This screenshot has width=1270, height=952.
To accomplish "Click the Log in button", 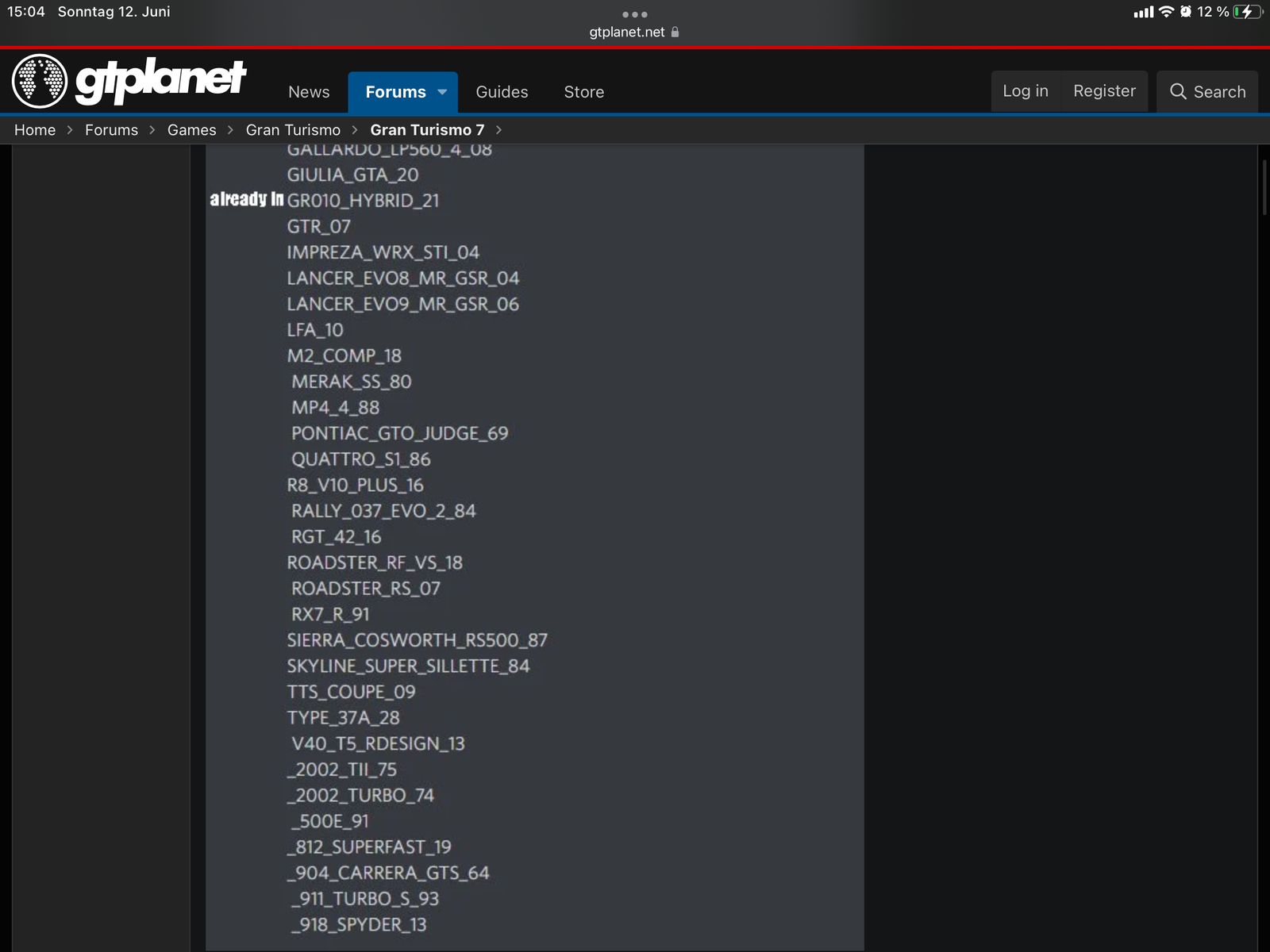I will (1026, 91).
